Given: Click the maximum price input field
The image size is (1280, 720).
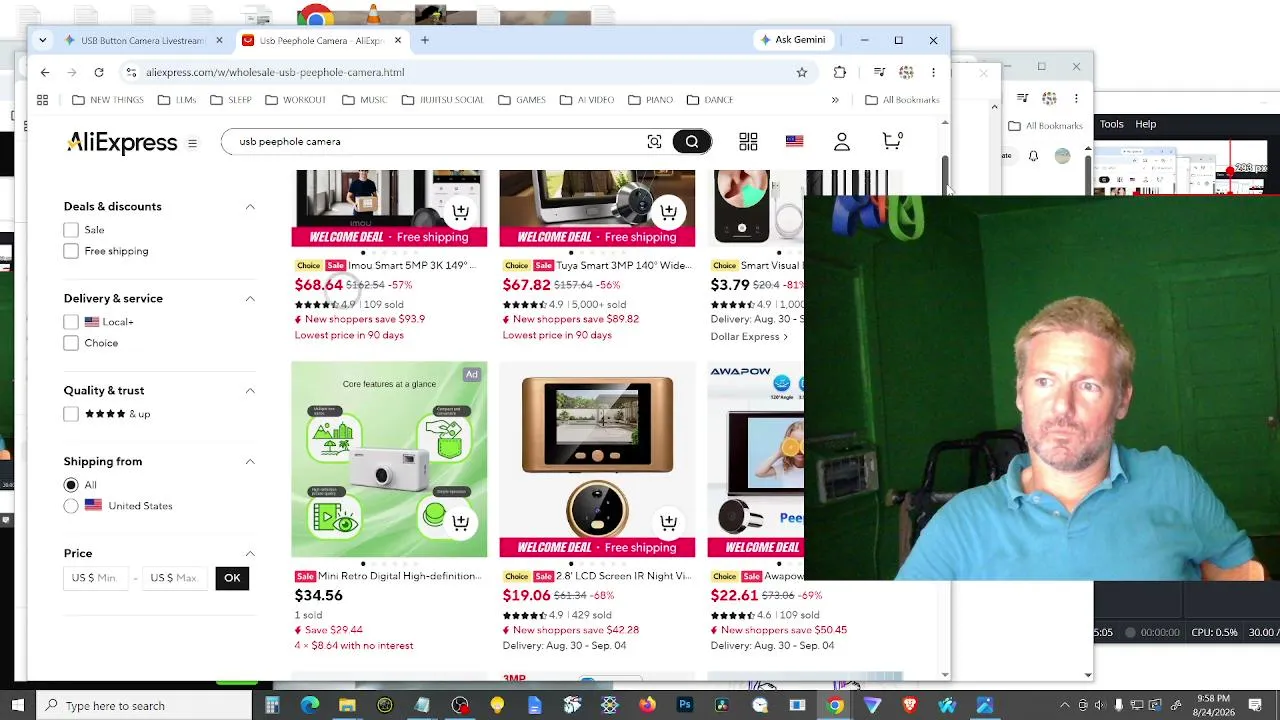Looking at the screenshot, I should click(174, 578).
